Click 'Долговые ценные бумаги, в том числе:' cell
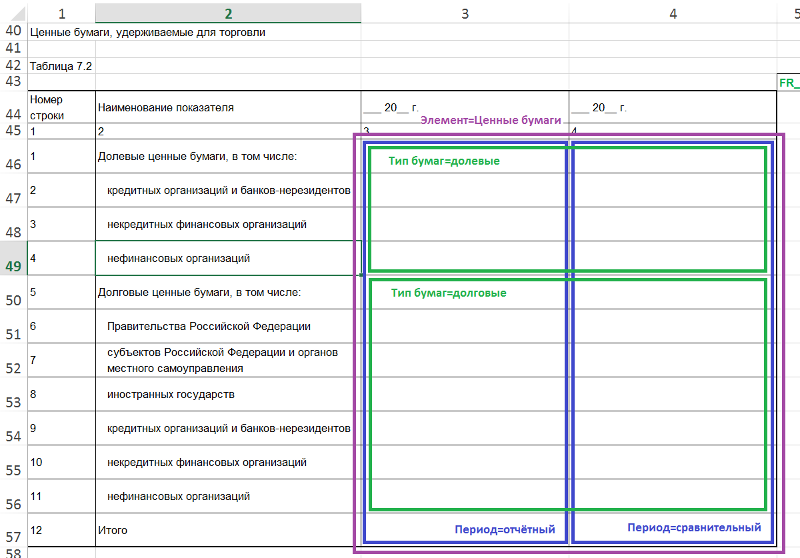 pyautogui.click(x=228, y=292)
